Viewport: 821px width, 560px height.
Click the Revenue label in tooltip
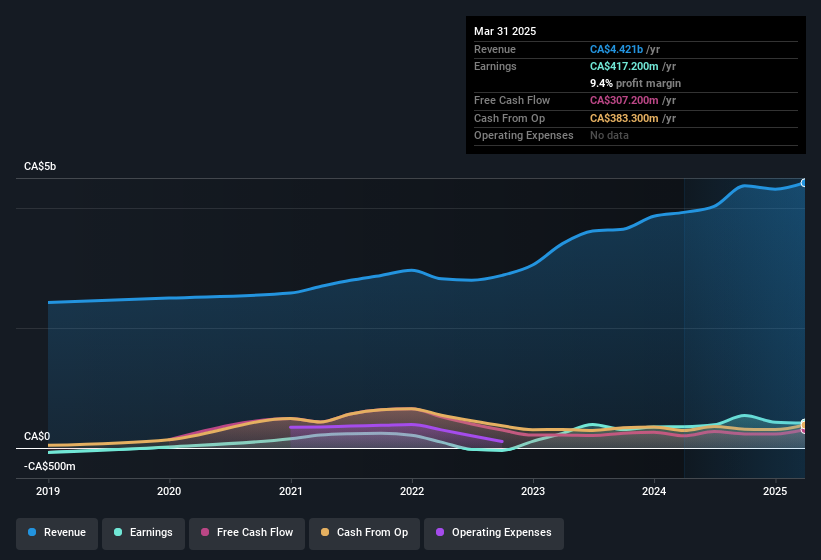tap(495, 49)
